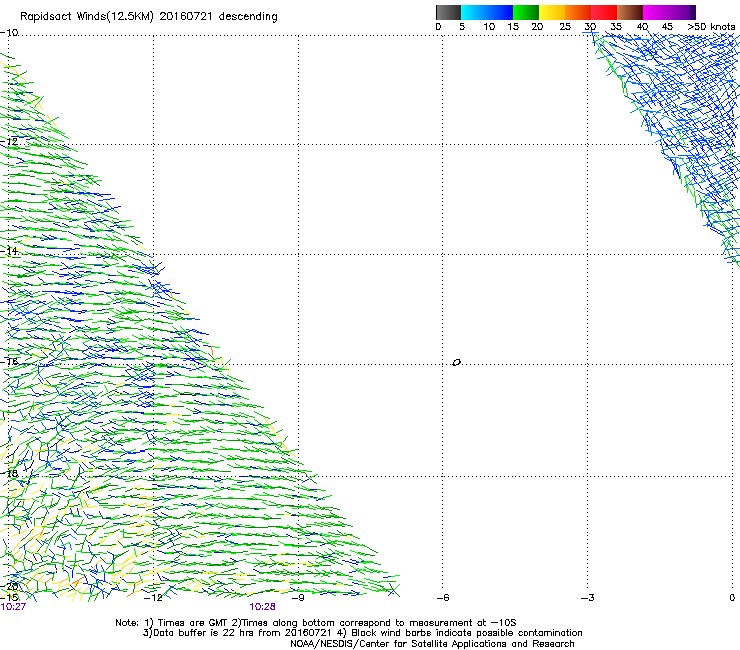This screenshot has width=740, height=650.
Task: Click the '10' label under the color scale
Action: tap(489, 27)
